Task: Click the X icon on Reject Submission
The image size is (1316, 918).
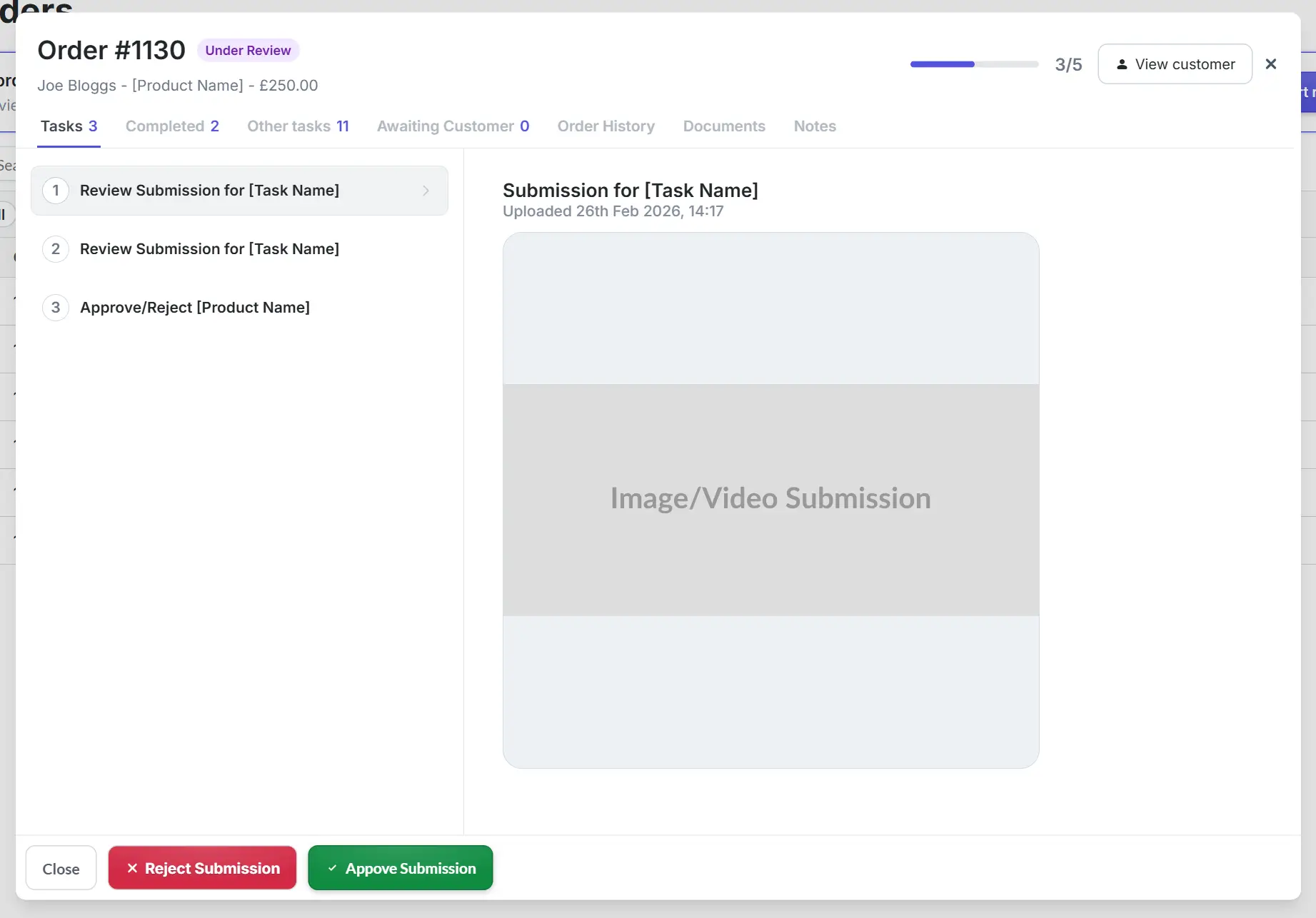Action: (x=133, y=868)
